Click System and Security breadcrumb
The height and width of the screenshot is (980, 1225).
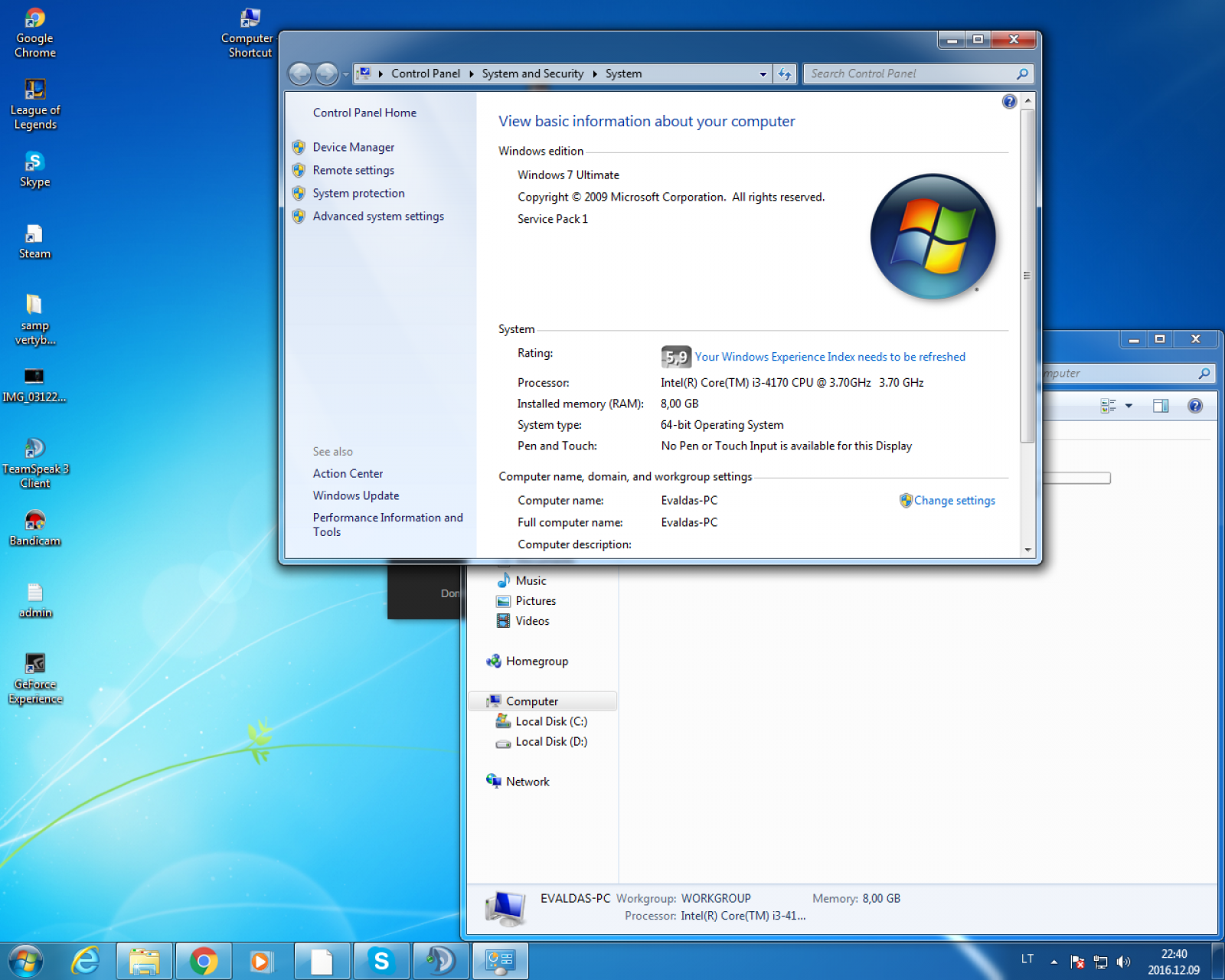(533, 73)
